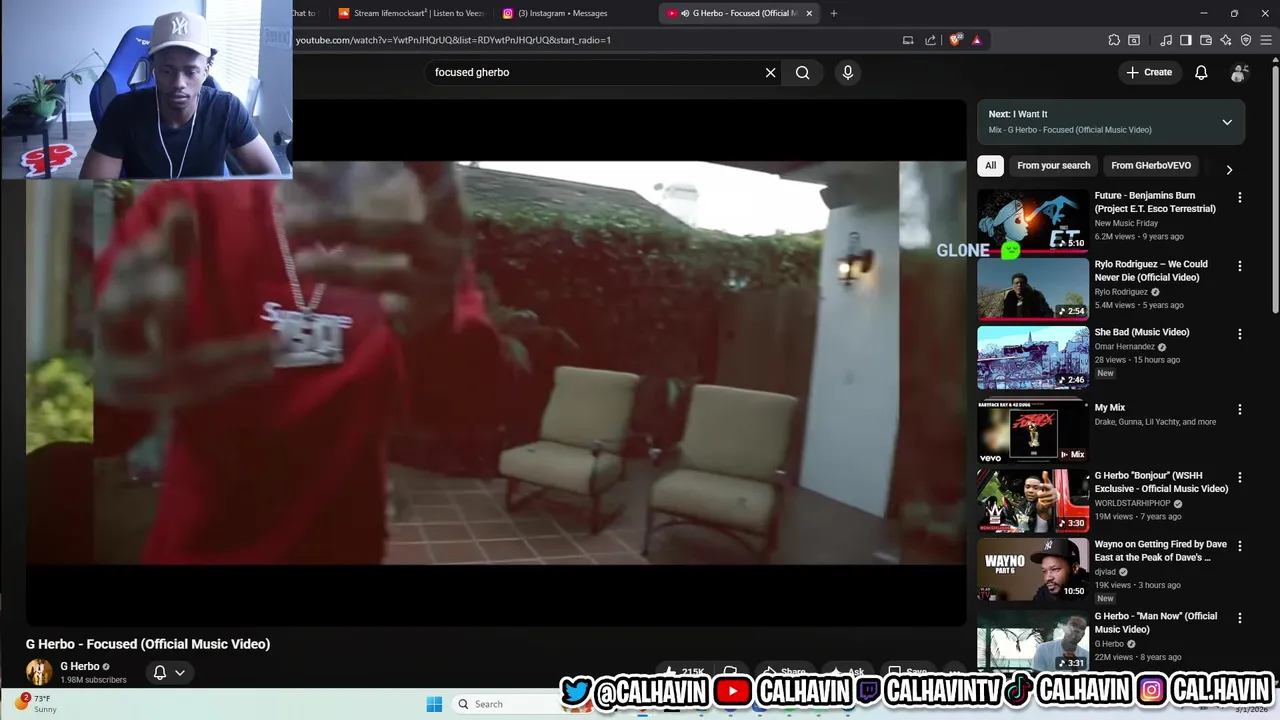Screen dimensions: 1280x720
Task: Open more options for She Bad video
Action: [x=1240, y=334]
